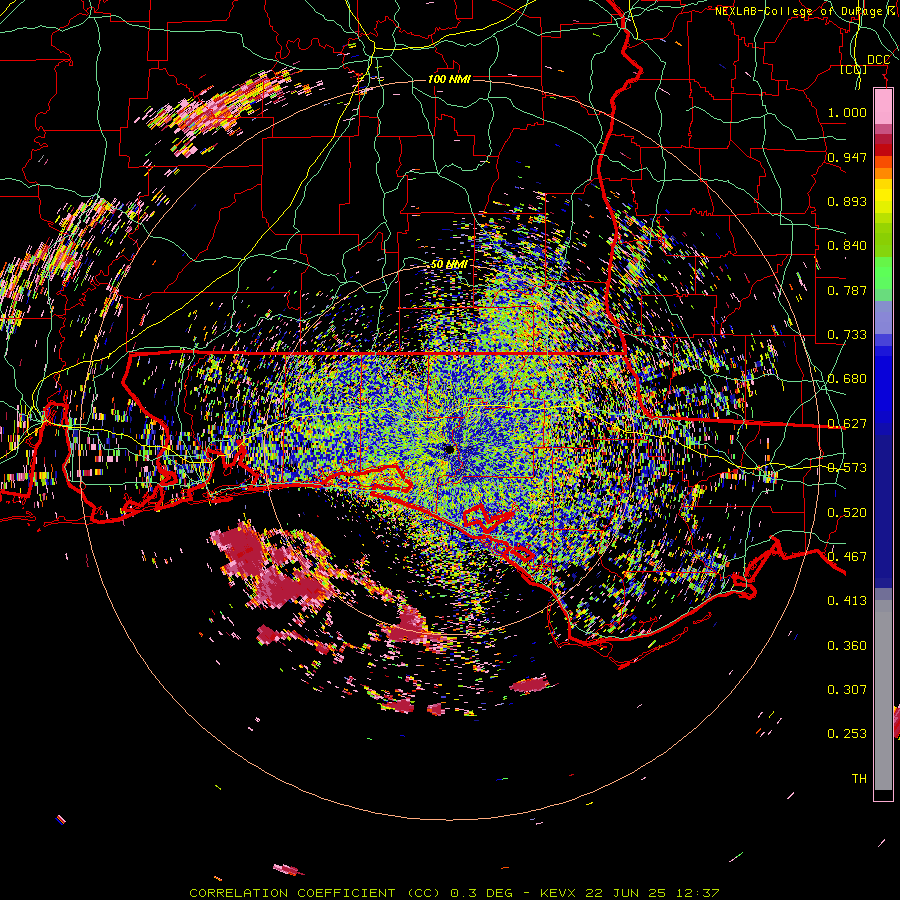Click the DCC product label
Screen dimensions: 900x900
878,60
